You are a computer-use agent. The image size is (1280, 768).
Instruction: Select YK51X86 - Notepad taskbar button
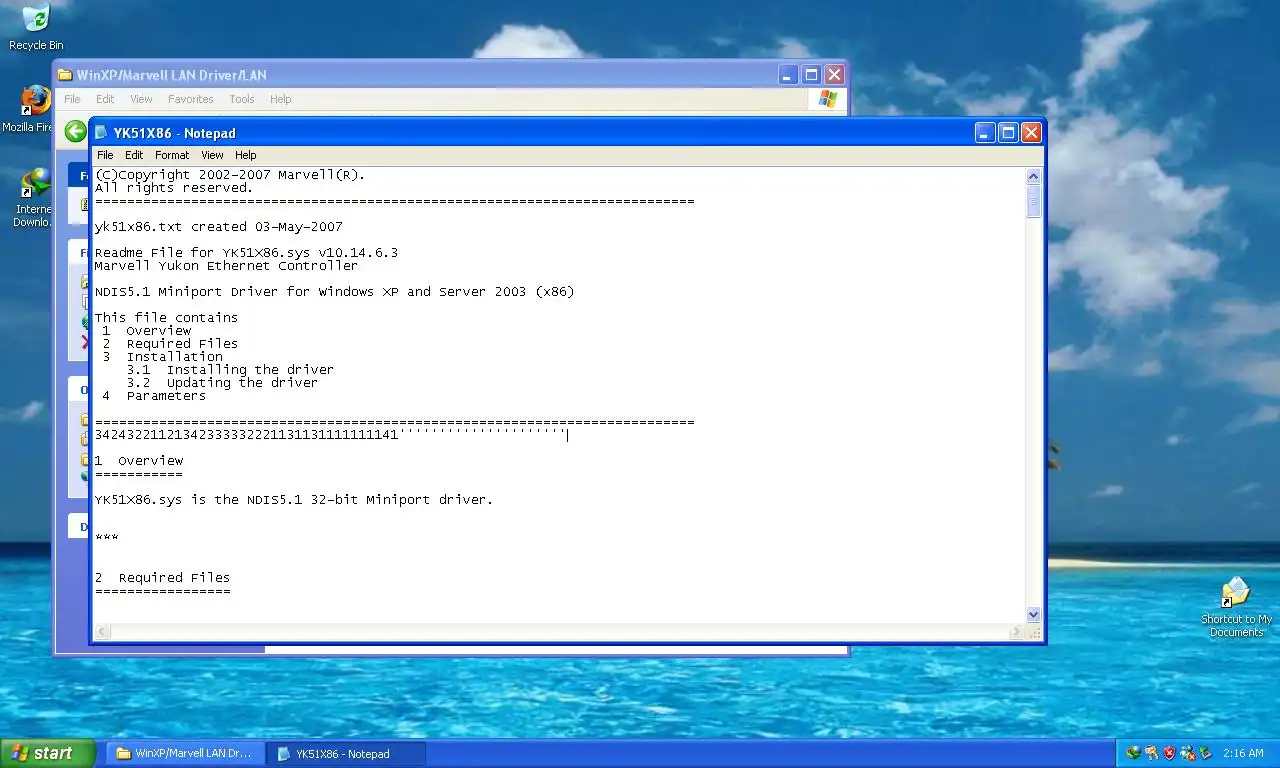(346, 753)
